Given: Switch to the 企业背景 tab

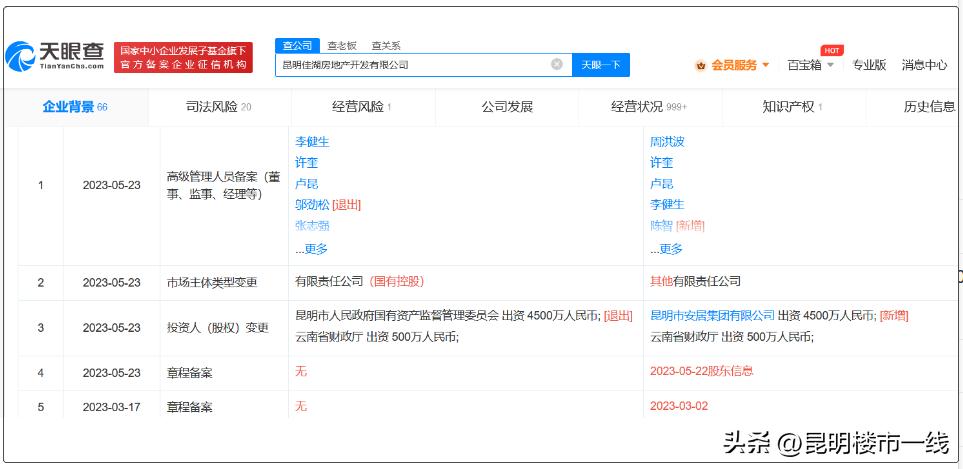Looking at the screenshot, I should point(75,107).
